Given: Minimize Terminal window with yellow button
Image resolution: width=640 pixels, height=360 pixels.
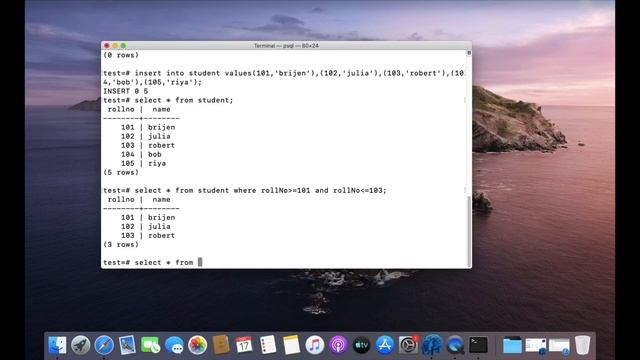Looking at the screenshot, I should (x=115, y=46).
